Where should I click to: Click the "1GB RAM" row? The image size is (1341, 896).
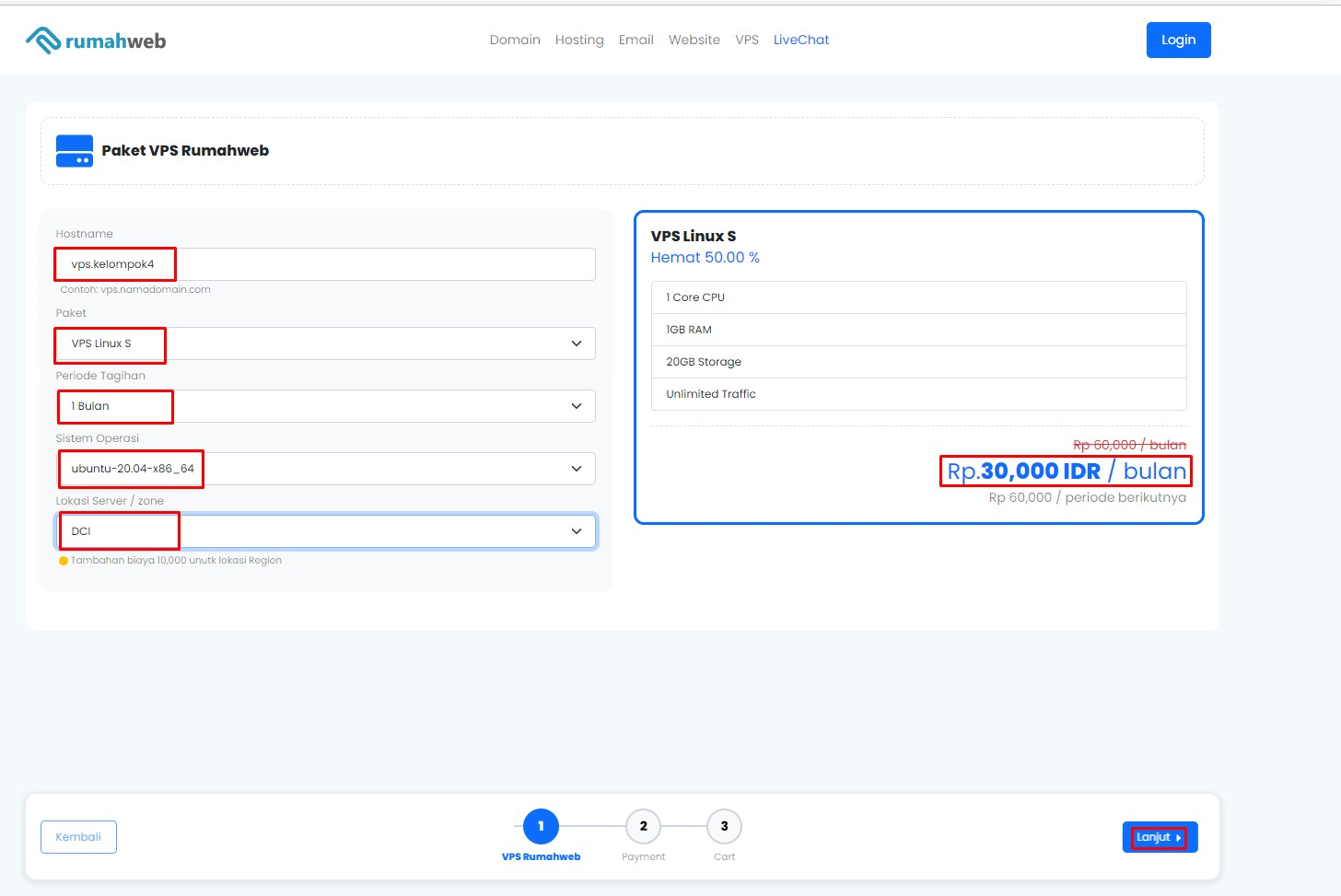point(918,330)
